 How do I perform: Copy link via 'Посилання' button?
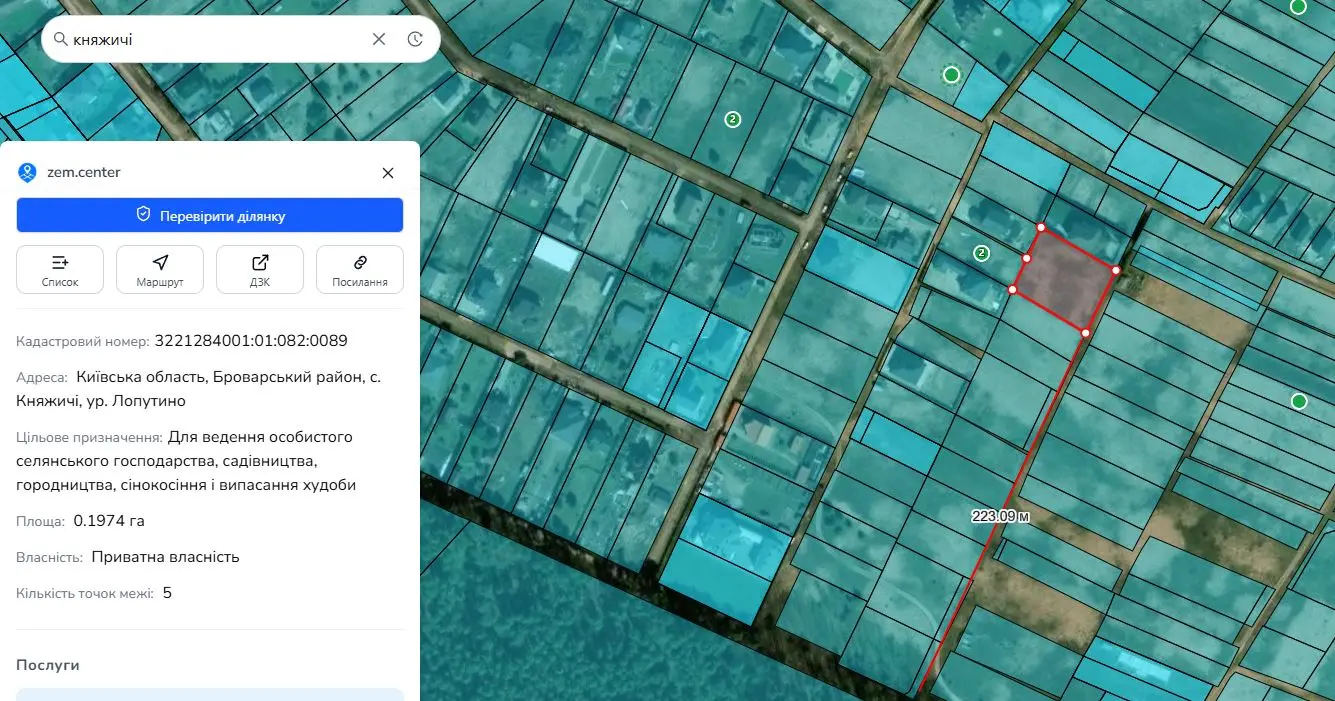click(360, 269)
